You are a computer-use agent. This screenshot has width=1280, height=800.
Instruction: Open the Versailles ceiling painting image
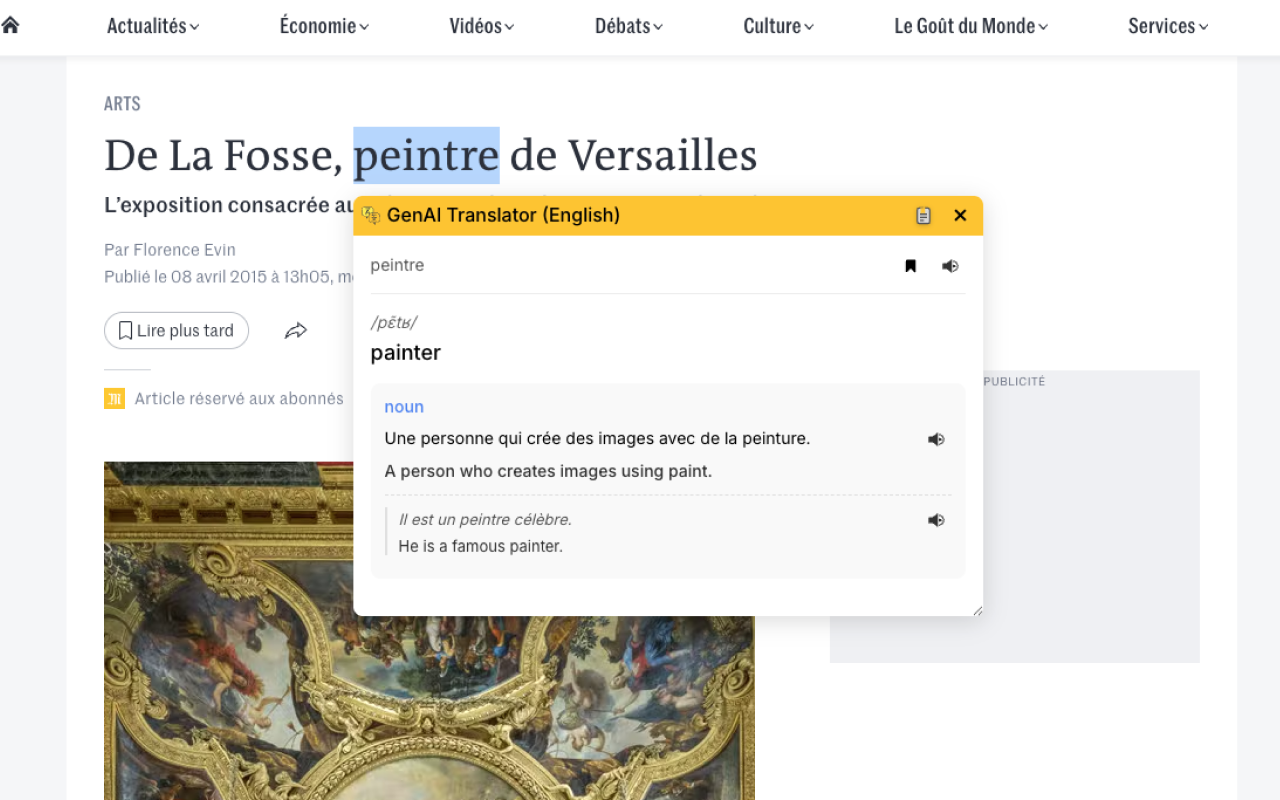pyautogui.click(x=429, y=630)
